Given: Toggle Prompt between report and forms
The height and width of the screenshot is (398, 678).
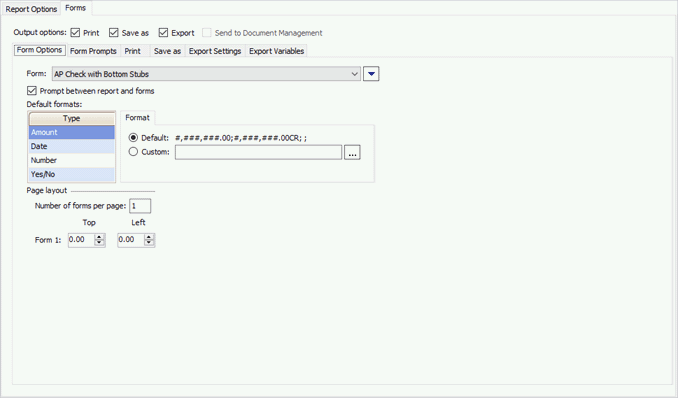Looking at the screenshot, I should pos(32,91).
